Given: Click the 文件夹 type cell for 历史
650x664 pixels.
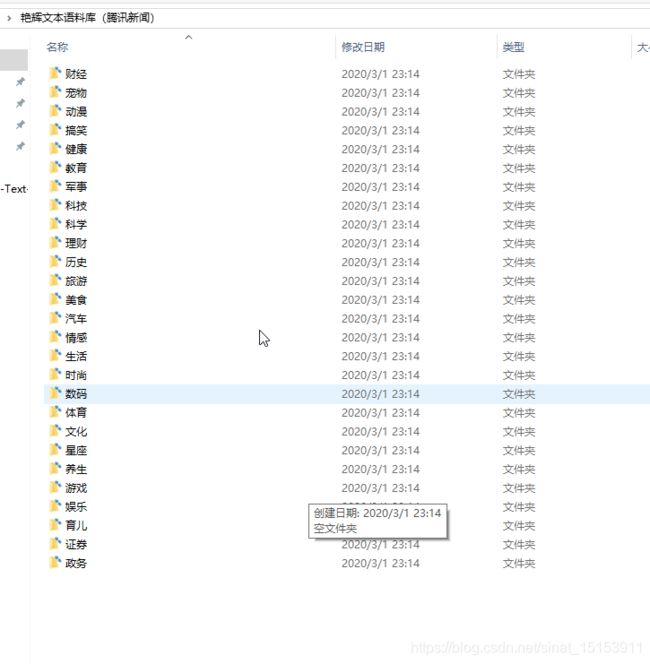Looking at the screenshot, I should (519, 262).
